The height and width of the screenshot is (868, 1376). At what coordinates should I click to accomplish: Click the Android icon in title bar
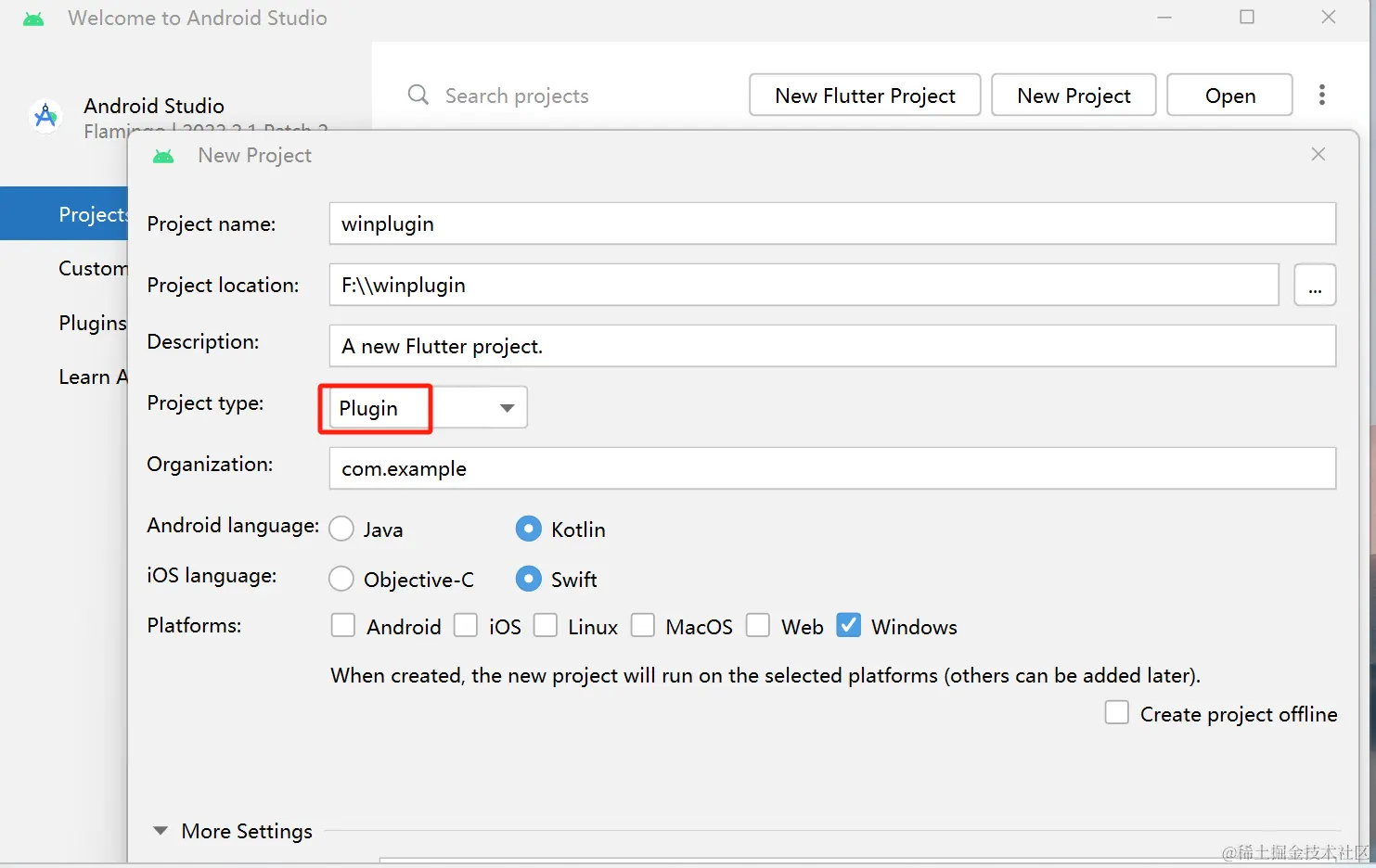point(33,19)
